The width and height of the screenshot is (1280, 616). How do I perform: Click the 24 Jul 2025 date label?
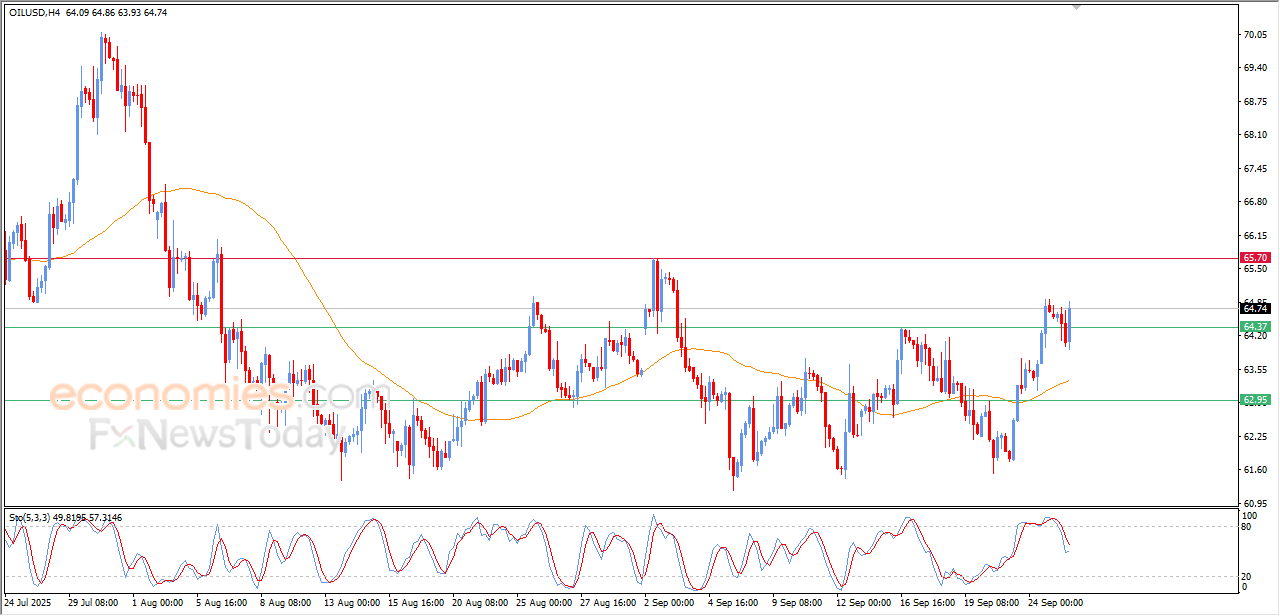30,603
